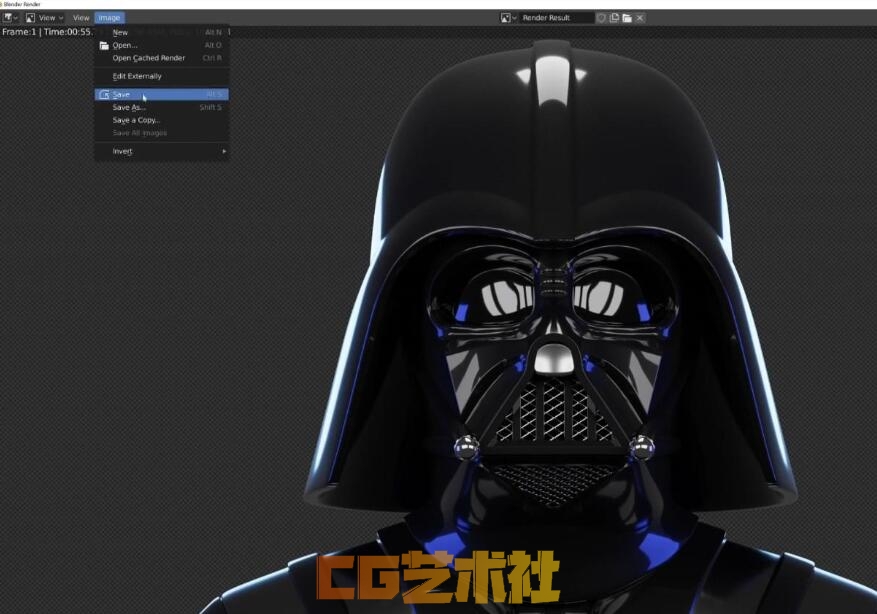Expand the Invert submenu
This screenshot has width=877, height=614.
click(x=162, y=151)
